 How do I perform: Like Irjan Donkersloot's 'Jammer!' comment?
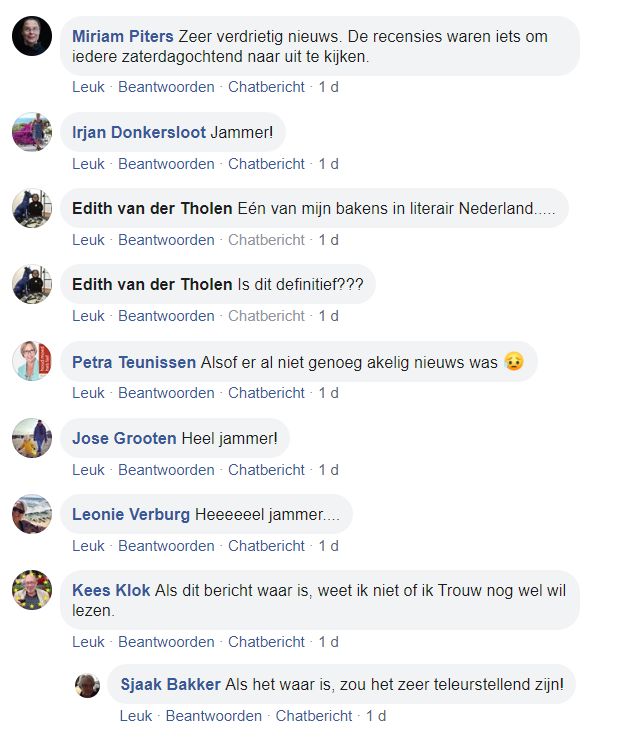88,164
